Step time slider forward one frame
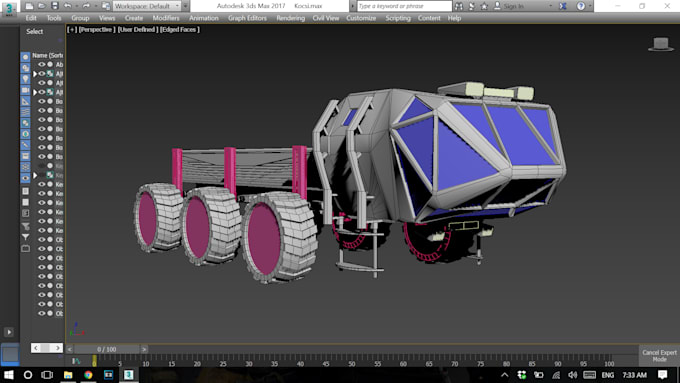The height and width of the screenshot is (383, 680). click(144, 349)
